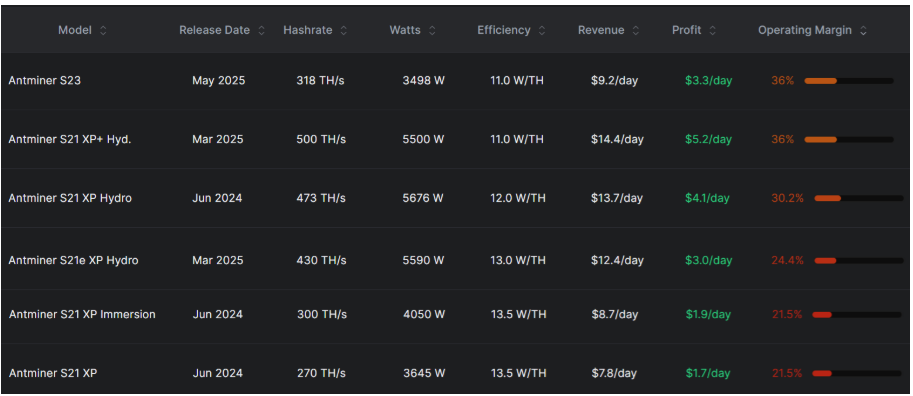
Task: Click the 30.2% margin progress bar
Action: (x=859, y=199)
